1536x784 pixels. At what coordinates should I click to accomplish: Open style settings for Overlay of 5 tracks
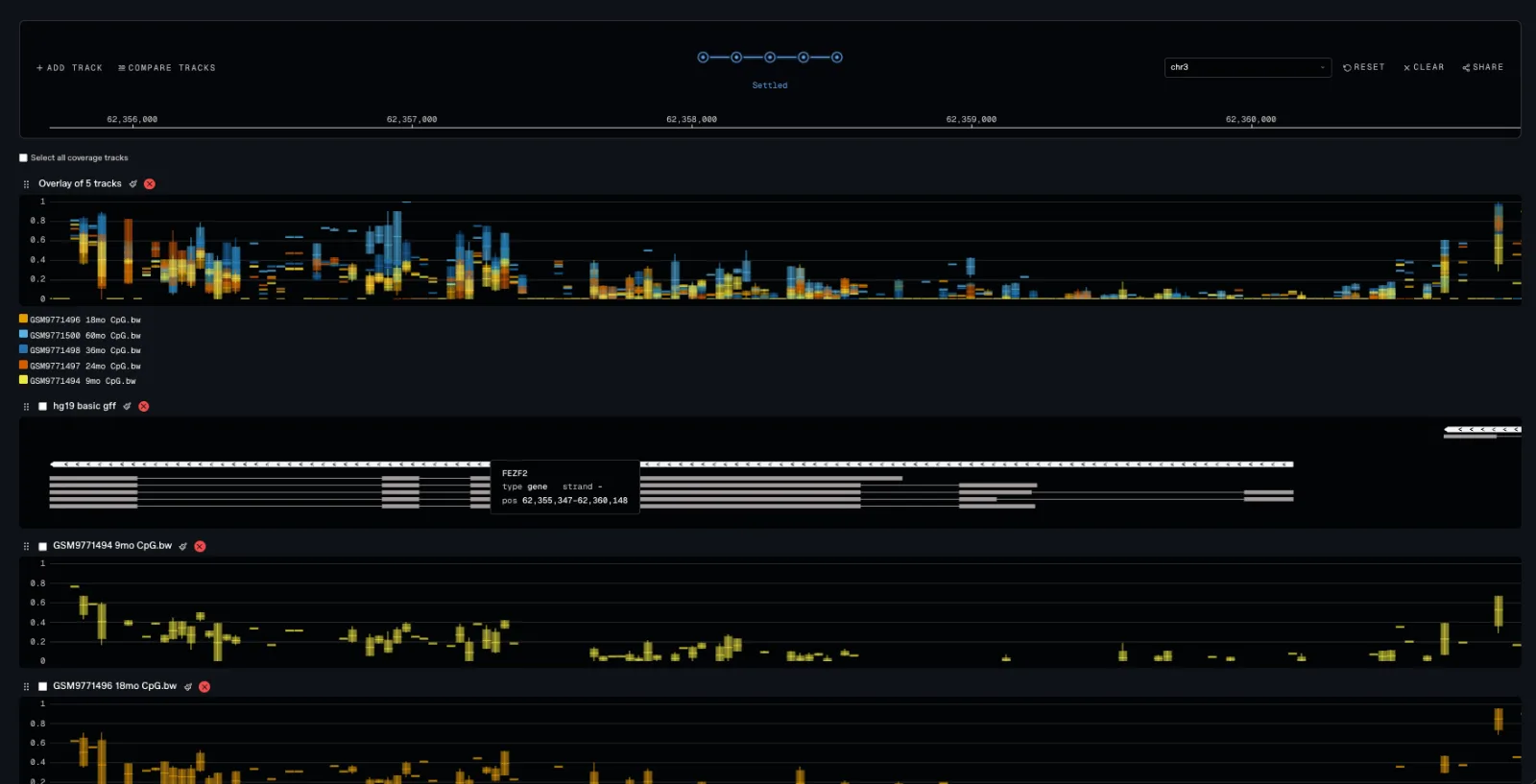click(x=133, y=184)
